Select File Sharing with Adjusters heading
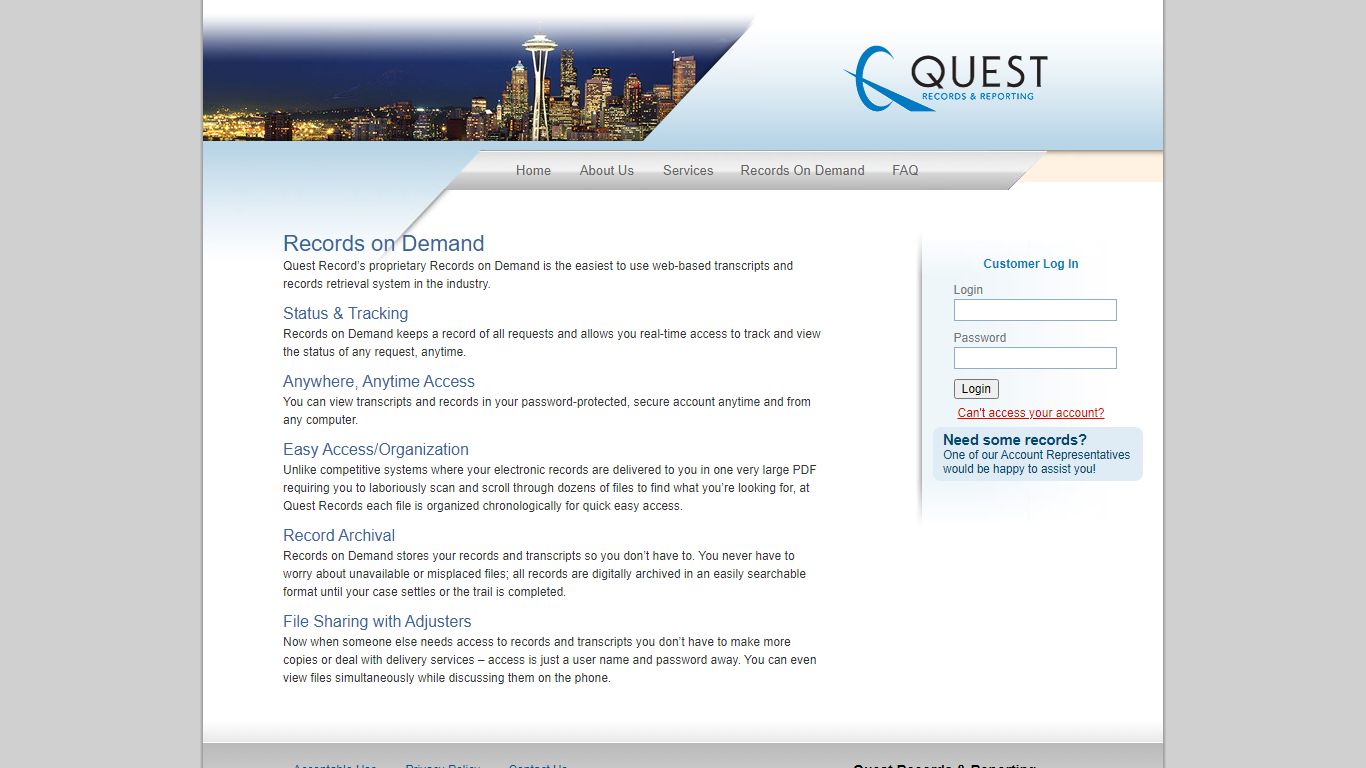The height and width of the screenshot is (768, 1366). pos(377,621)
